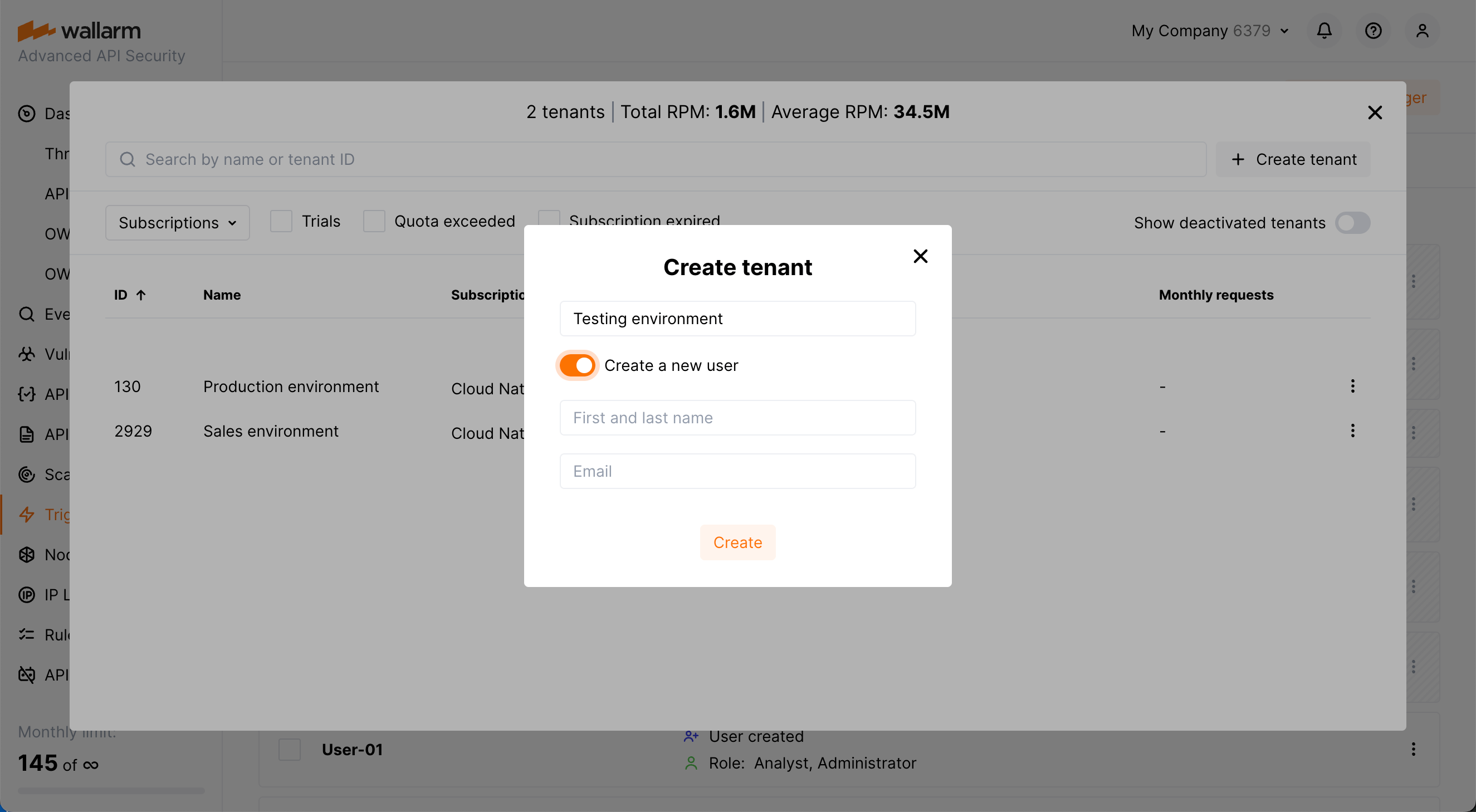Open the Subscriptions filter dropdown

tap(177, 222)
